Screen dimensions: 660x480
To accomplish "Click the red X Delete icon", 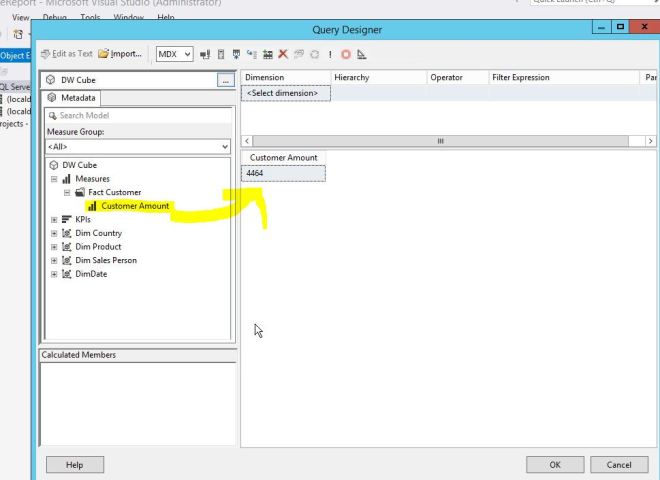I will pyautogui.click(x=283, y=54).
